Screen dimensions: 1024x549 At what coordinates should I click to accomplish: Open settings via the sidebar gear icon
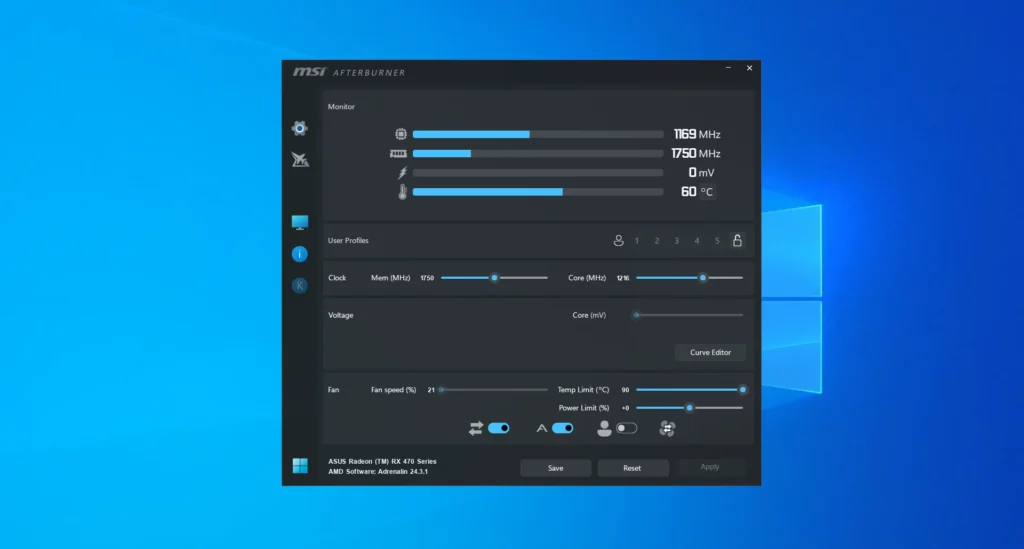(300, 128)
